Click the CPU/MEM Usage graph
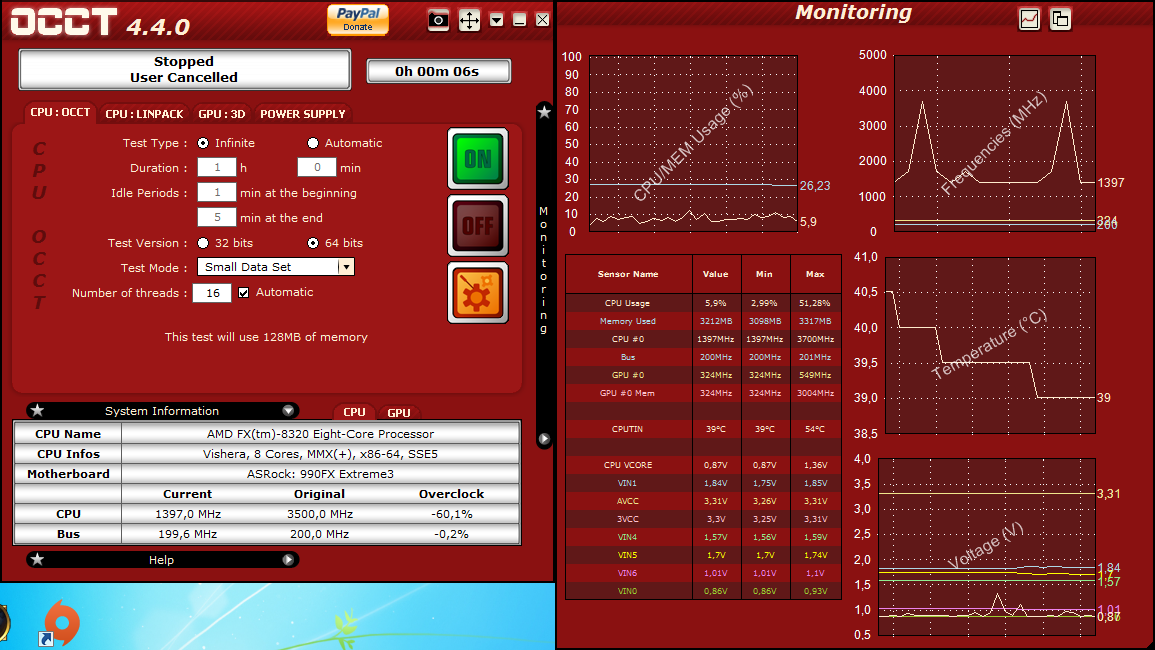This screenshot has height=650, width=1155. tap(693, 144)
